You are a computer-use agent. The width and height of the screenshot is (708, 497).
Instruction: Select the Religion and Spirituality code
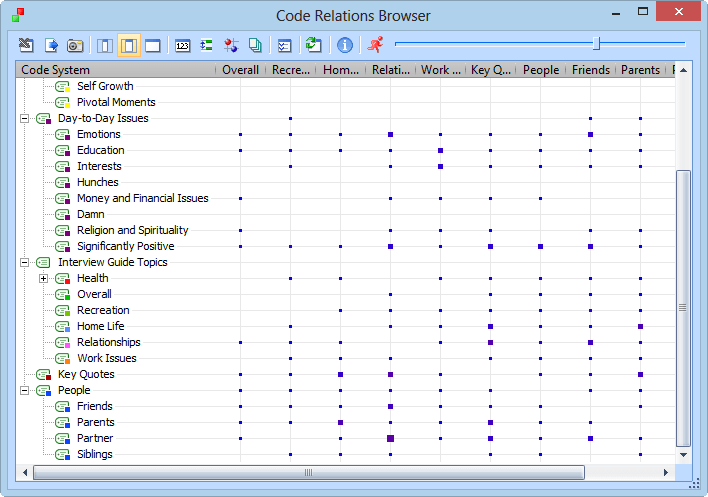click(x=132, y=230)
